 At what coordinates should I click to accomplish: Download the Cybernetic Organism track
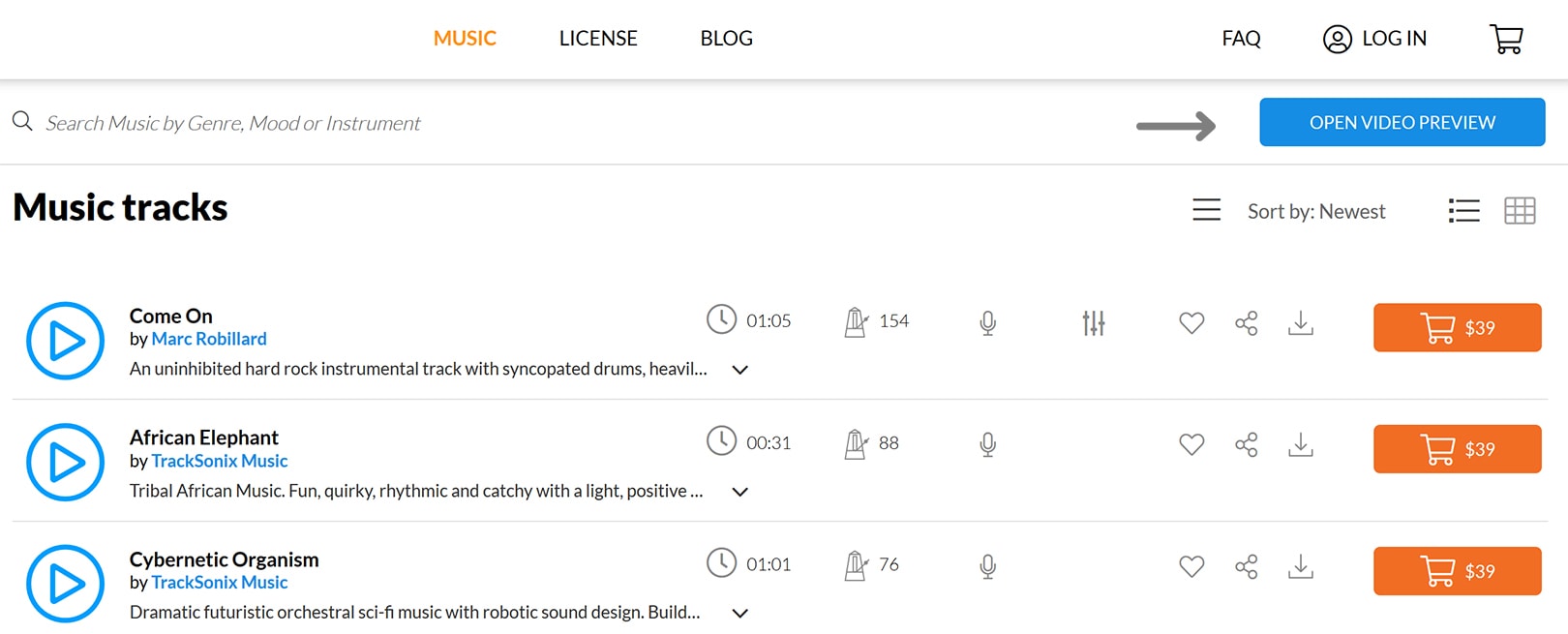point(1301,566)
